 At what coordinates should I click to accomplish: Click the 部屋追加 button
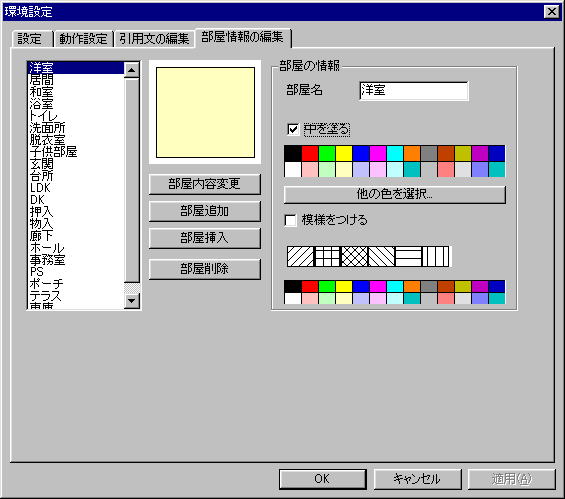(205, 211)
